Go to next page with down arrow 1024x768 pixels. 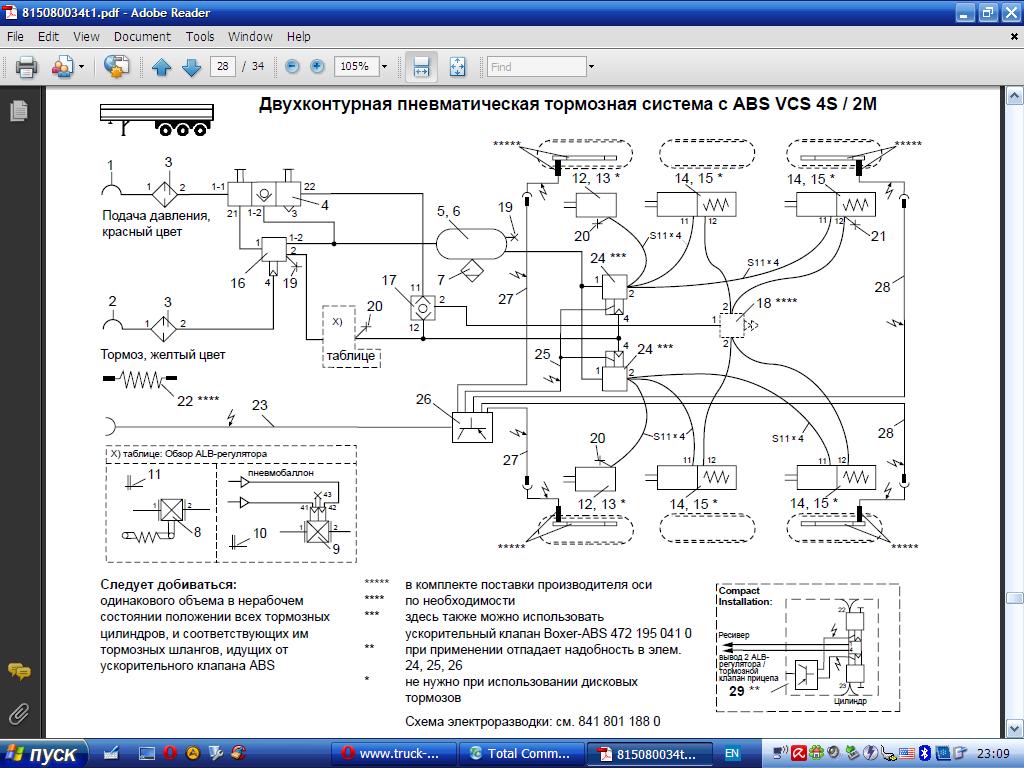click(x=191, y=67)
